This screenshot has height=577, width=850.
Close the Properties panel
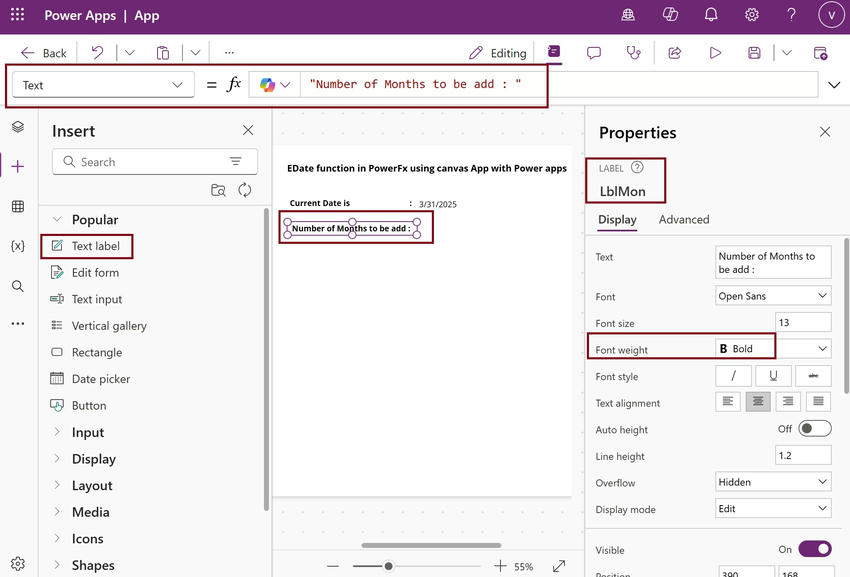(x=825, y=132)
